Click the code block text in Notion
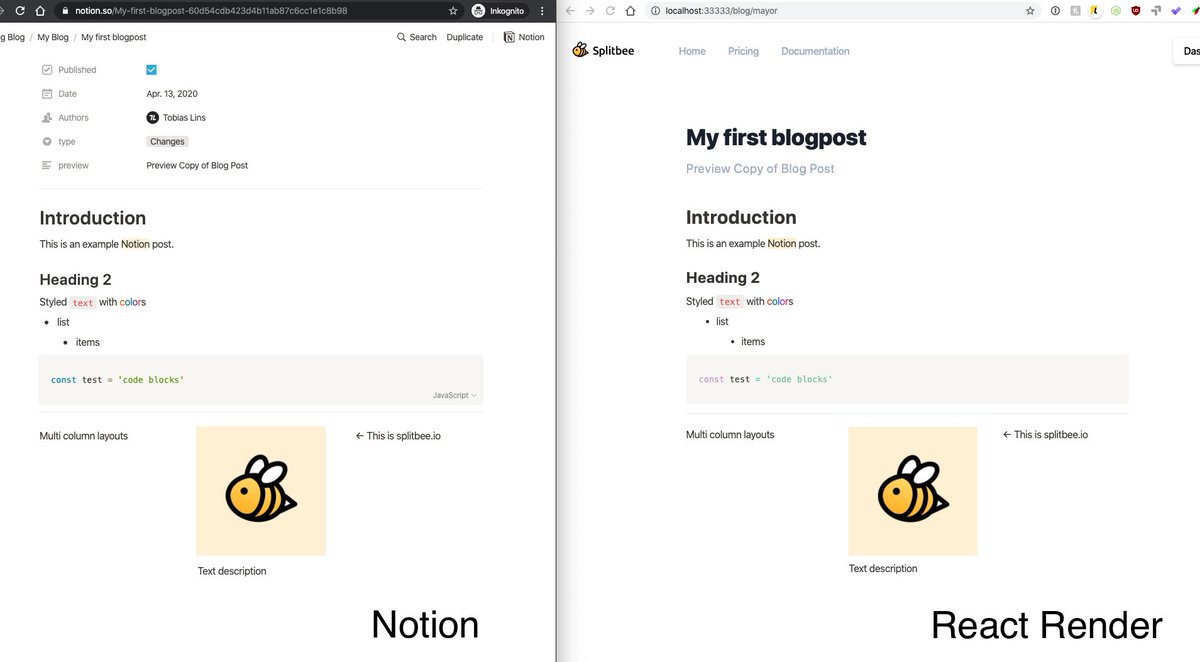The image size is (1200, 662). point(118,380)
